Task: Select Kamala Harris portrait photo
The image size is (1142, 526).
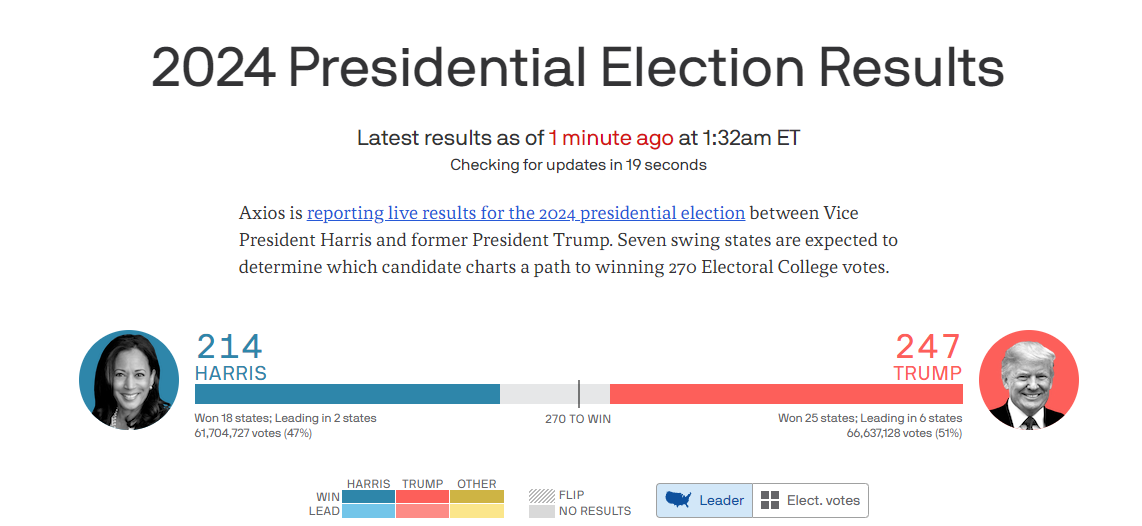Action: click(x=129, y=380)
